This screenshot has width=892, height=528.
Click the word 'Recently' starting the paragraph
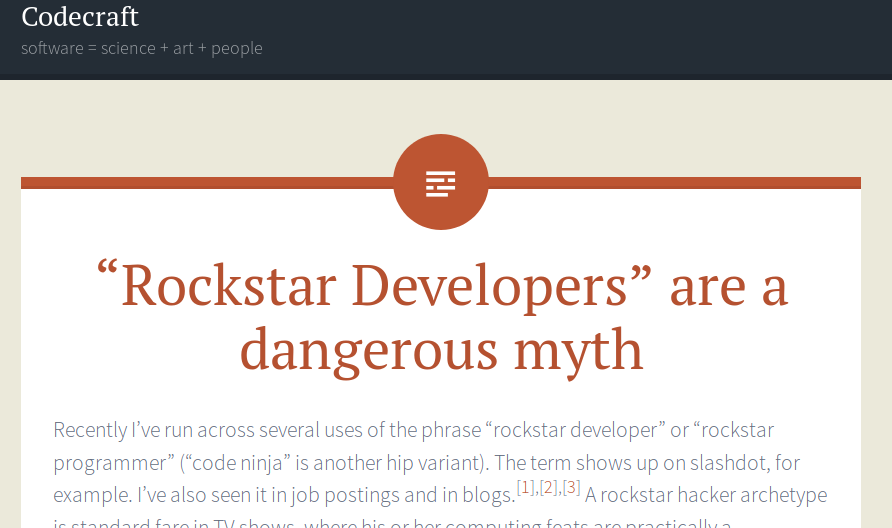(x=90, y=430)
